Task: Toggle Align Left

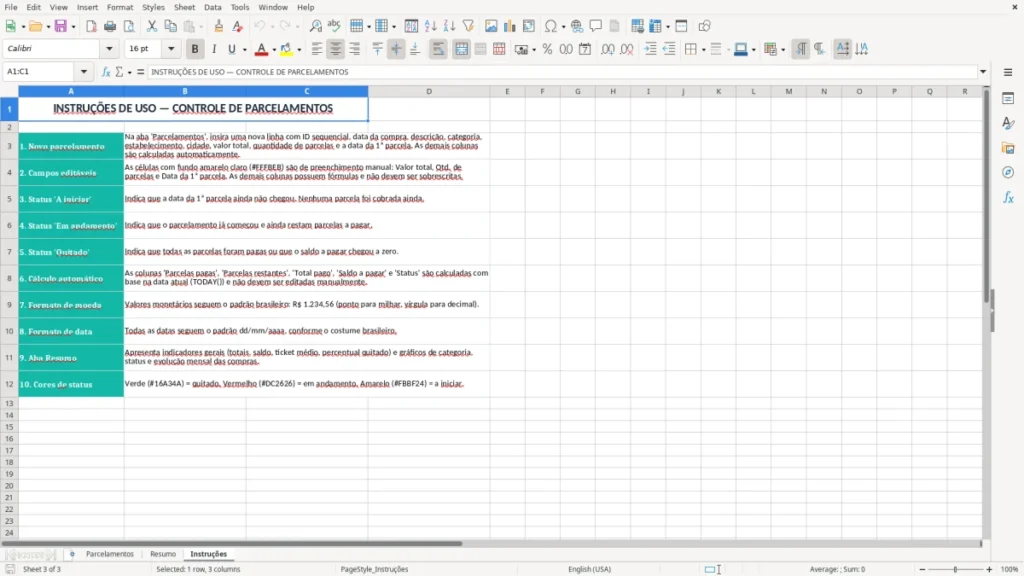Action: click(x=317, y=49)
